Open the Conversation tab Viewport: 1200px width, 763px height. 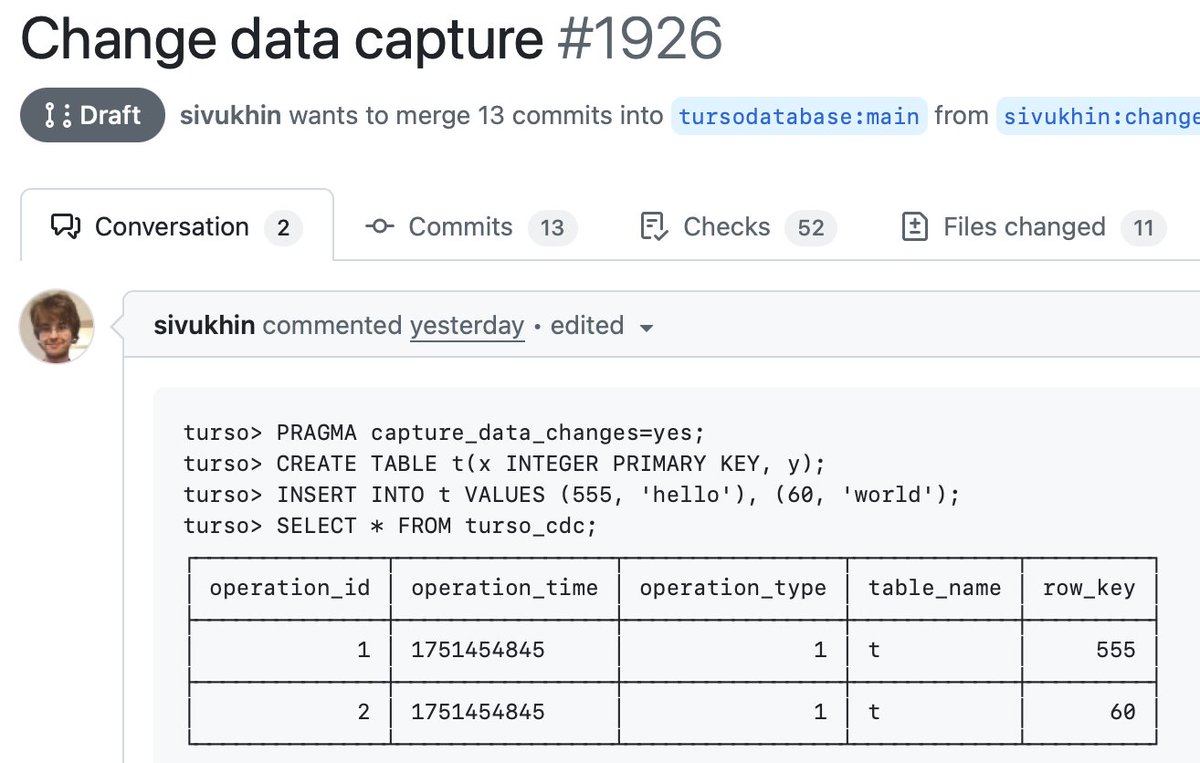[177, 225]
